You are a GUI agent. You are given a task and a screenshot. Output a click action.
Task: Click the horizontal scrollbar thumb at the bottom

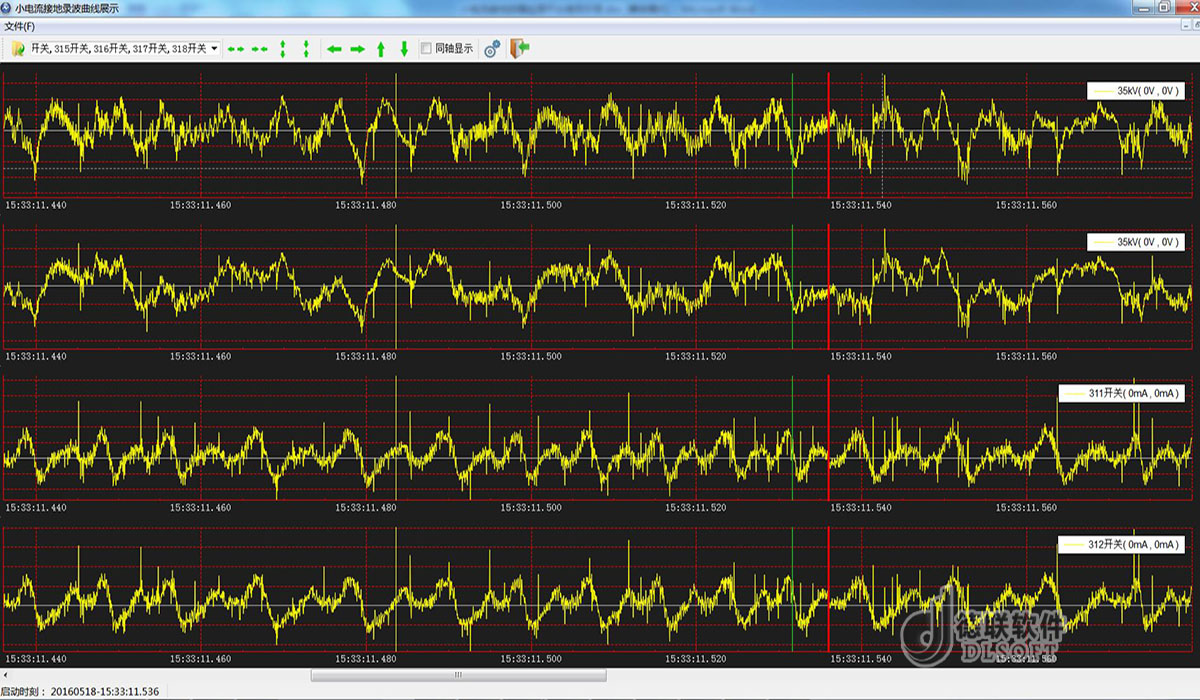coord(458,675)
